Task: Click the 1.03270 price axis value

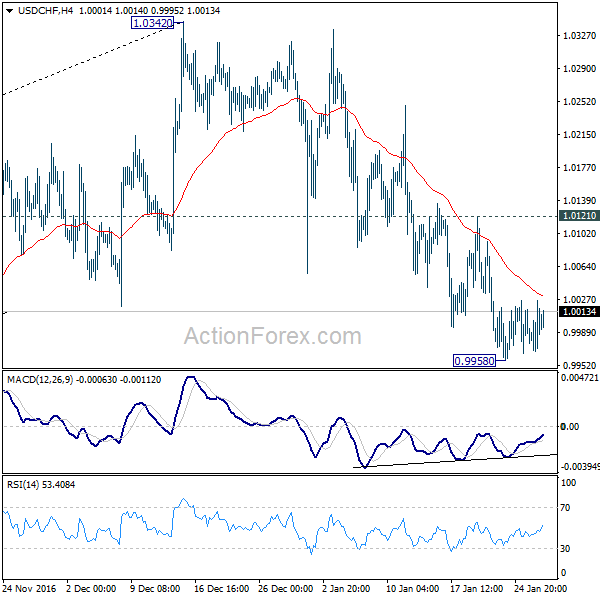Action: coord(579,36)
